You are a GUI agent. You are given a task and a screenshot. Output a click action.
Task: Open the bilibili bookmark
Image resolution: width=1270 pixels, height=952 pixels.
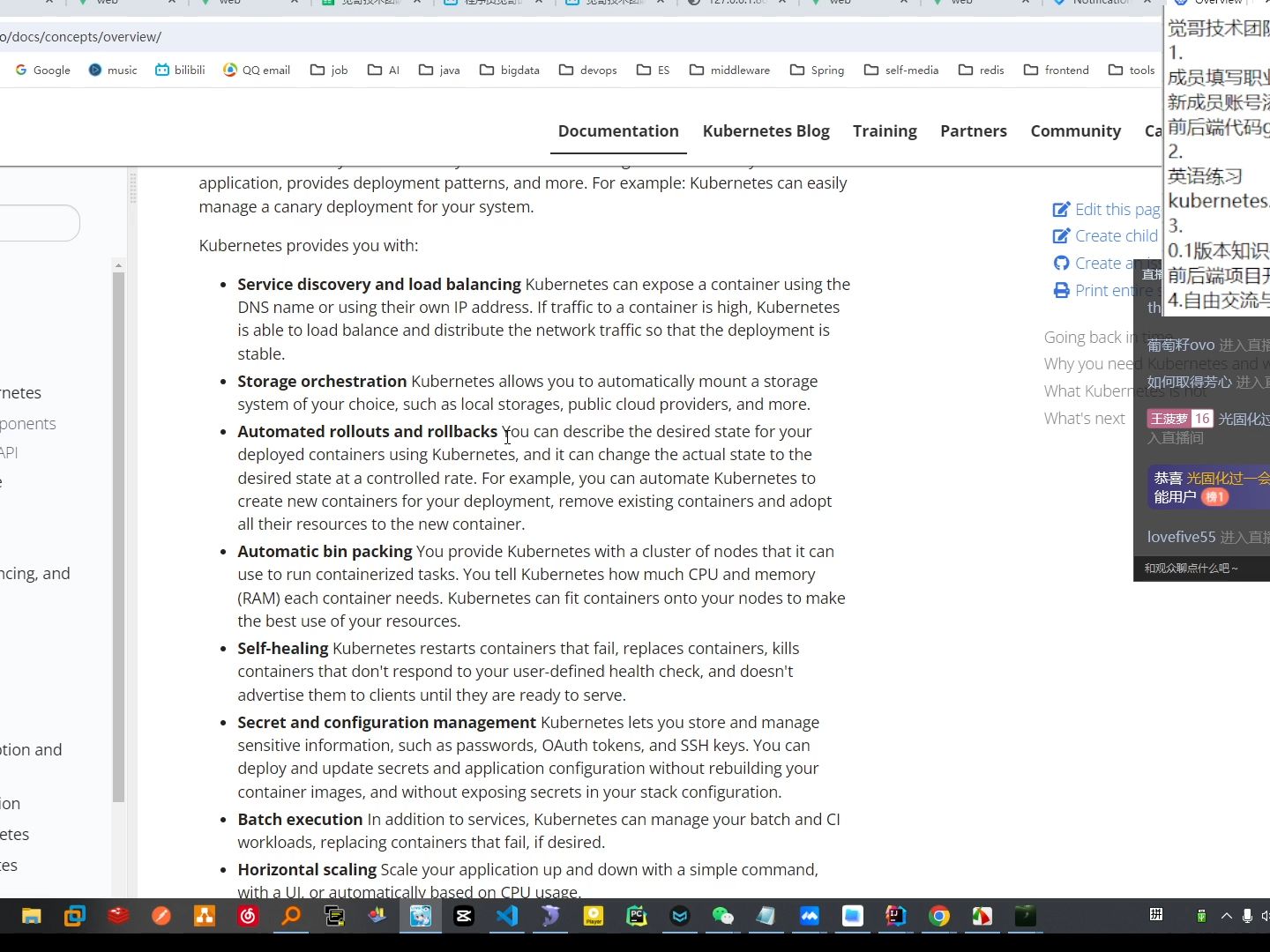point(180,70)
